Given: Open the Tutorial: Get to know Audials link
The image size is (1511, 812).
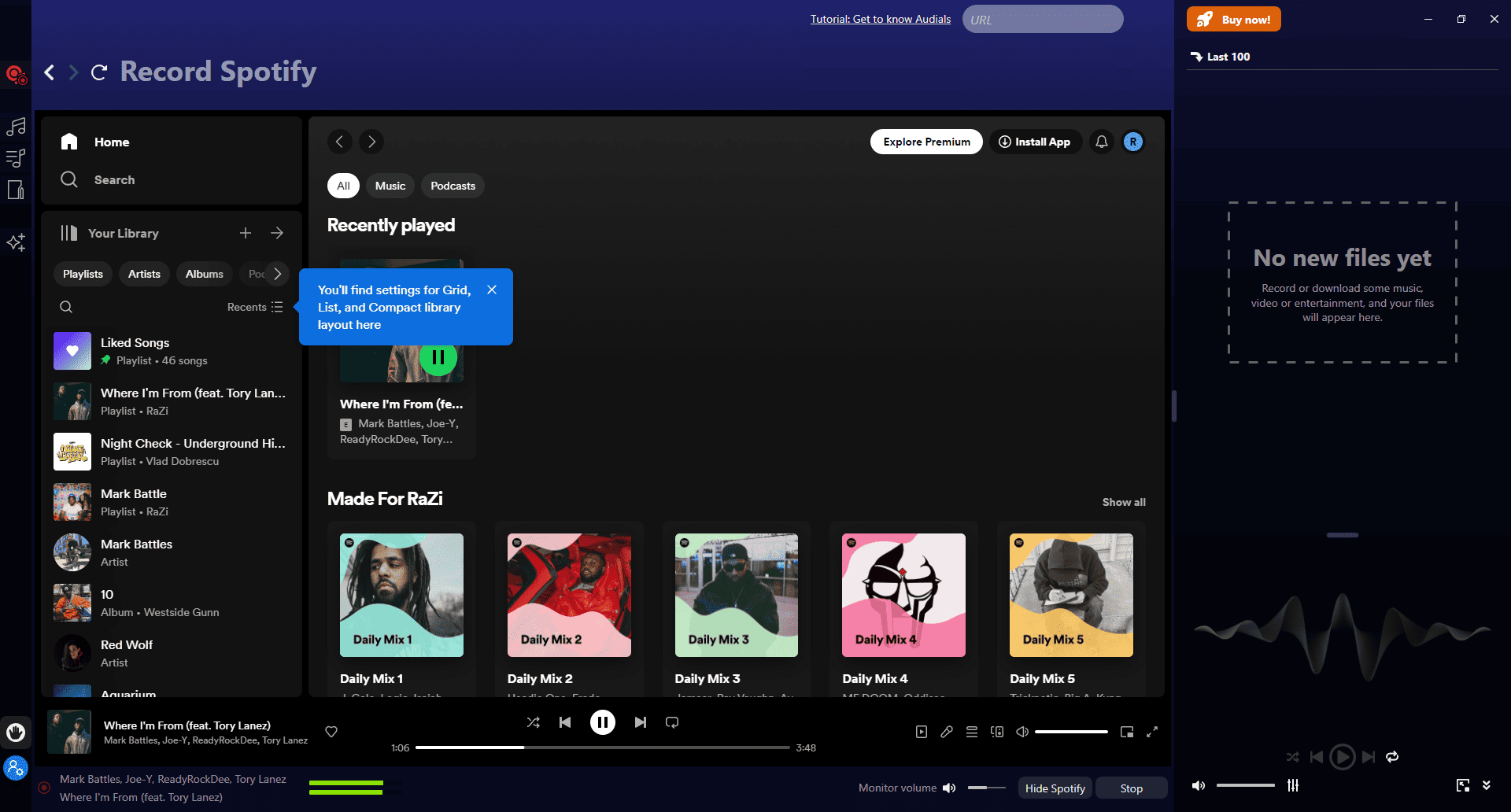Looking at the screenshot, I should [x=881, y=19].
